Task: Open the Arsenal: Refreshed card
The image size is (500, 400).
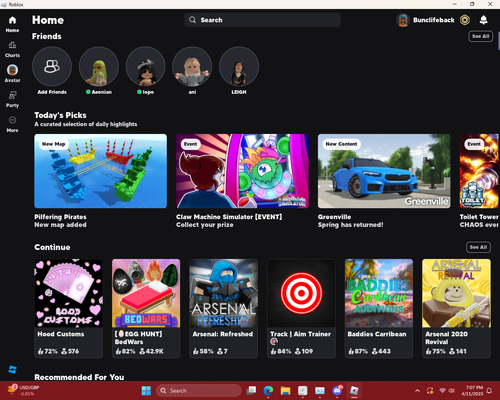Action: point(223,308)
